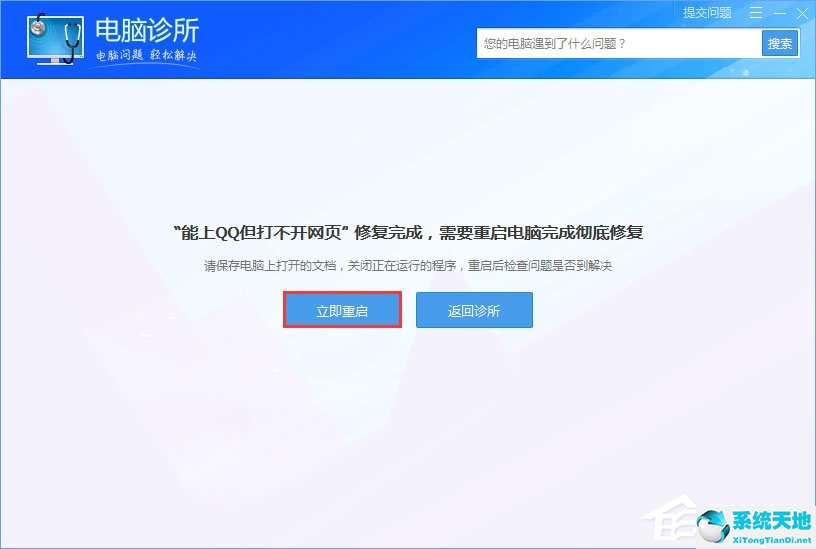This screenshot has width=816, height=549.
Task: Click the 电脑诊所 title text
Action: pyautogui.click(x=147, y=30)
